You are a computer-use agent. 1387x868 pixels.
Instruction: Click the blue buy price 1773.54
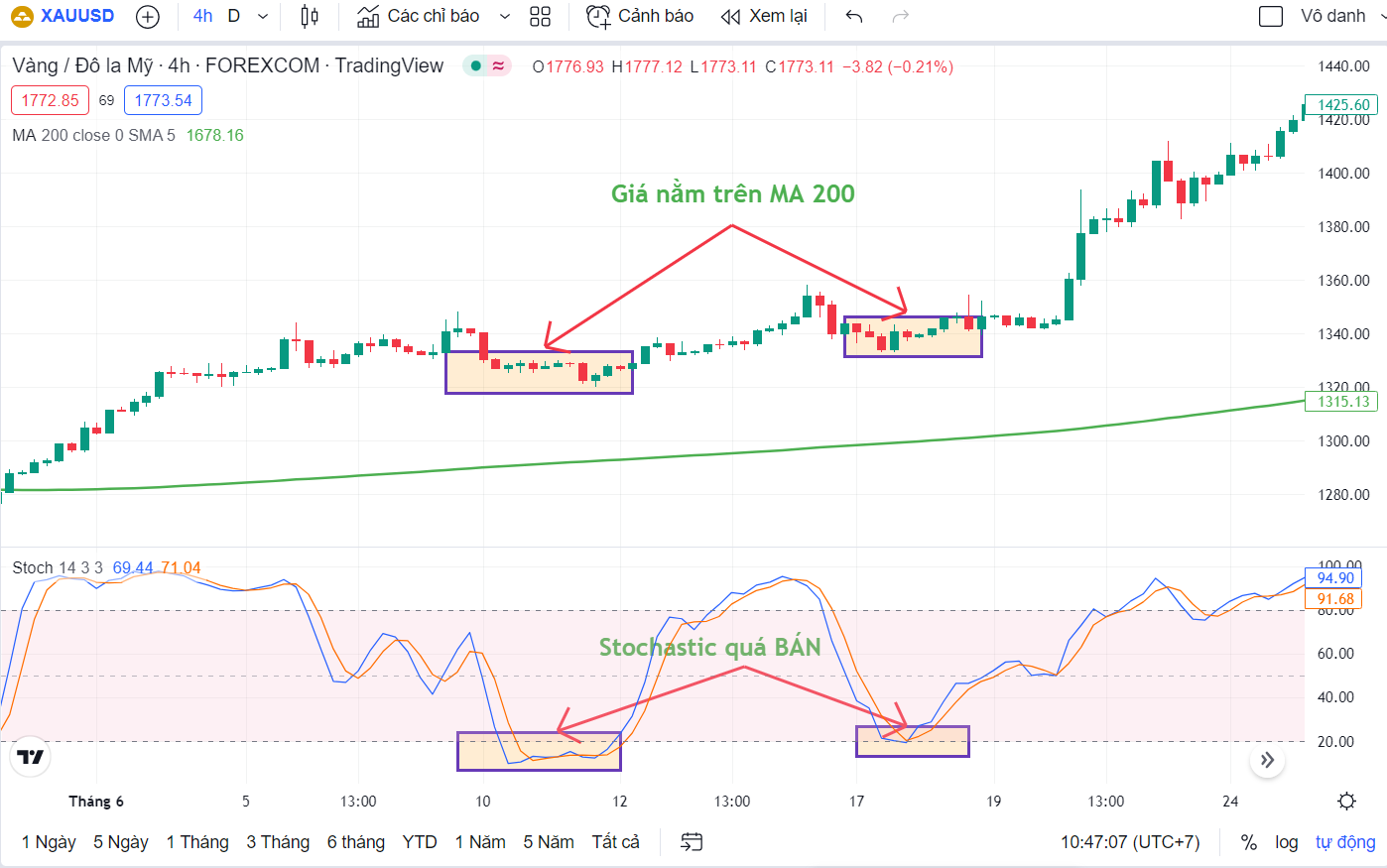point(163,100)
